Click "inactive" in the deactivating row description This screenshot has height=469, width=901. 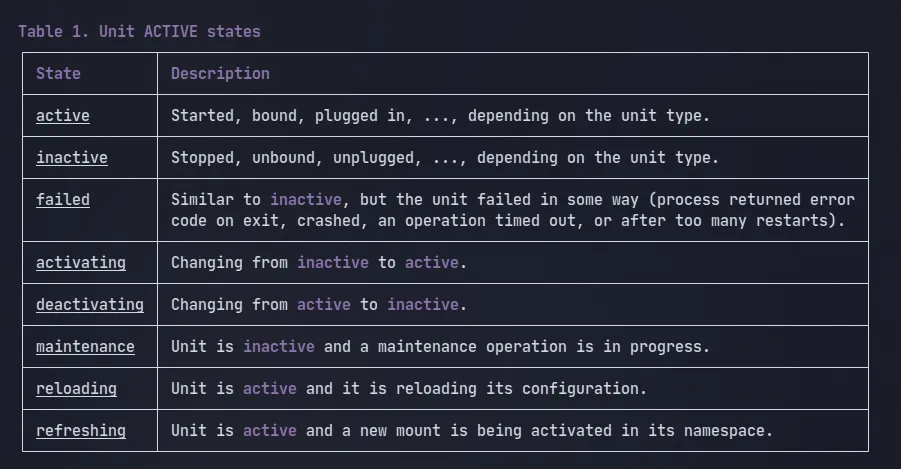[x=422, y=305]
